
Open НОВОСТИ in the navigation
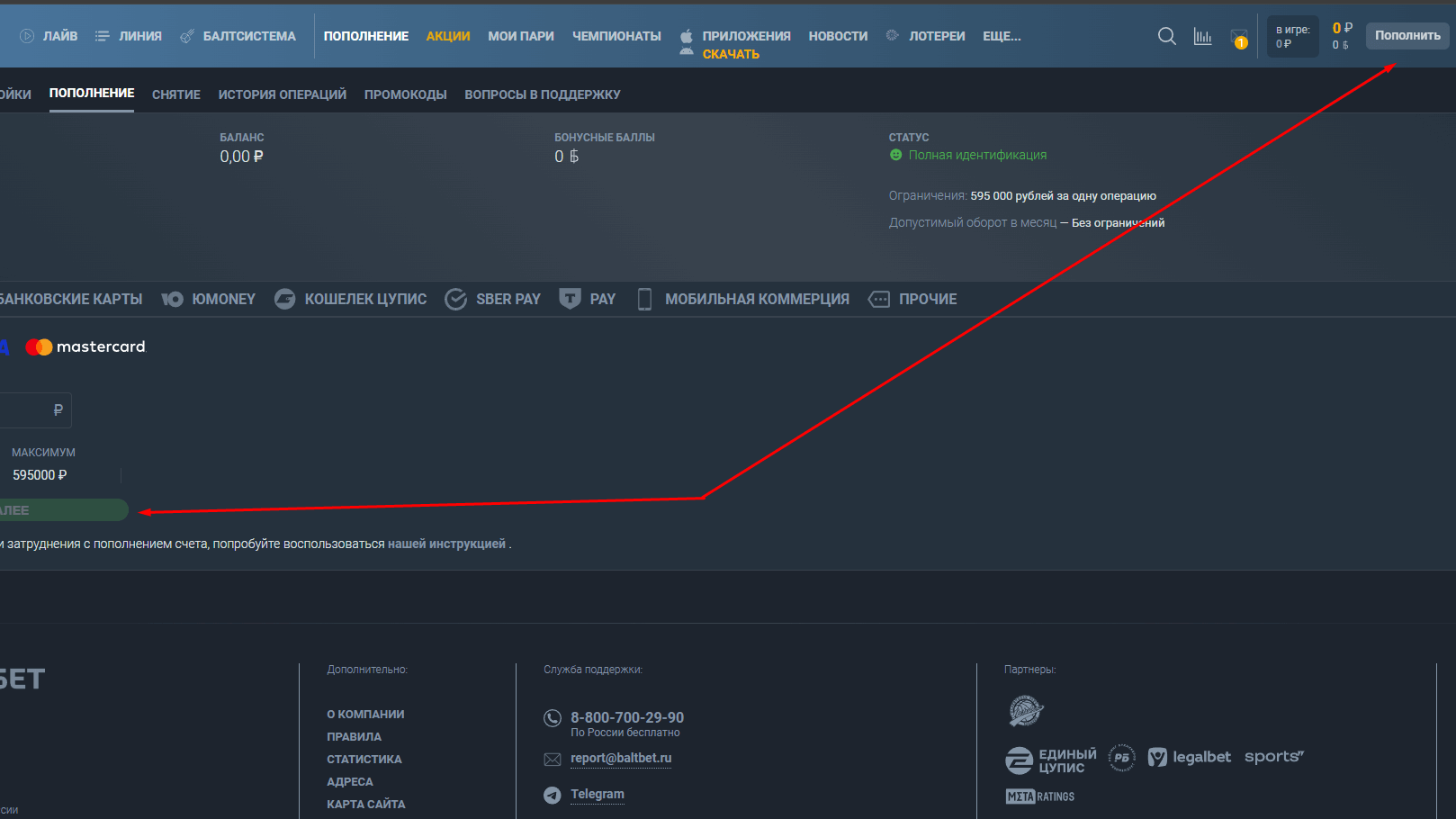tap(838, 36)
